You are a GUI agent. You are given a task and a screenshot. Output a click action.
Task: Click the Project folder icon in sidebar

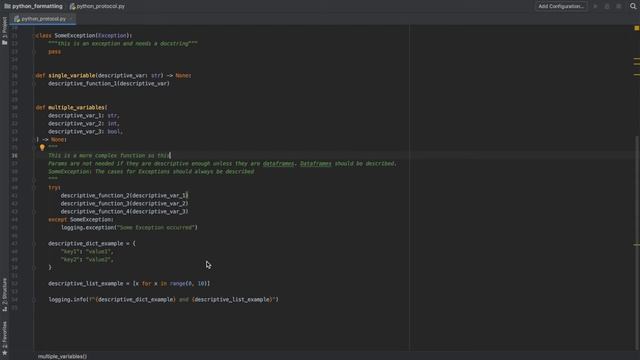pyautogui.click(x=4, y=42)
